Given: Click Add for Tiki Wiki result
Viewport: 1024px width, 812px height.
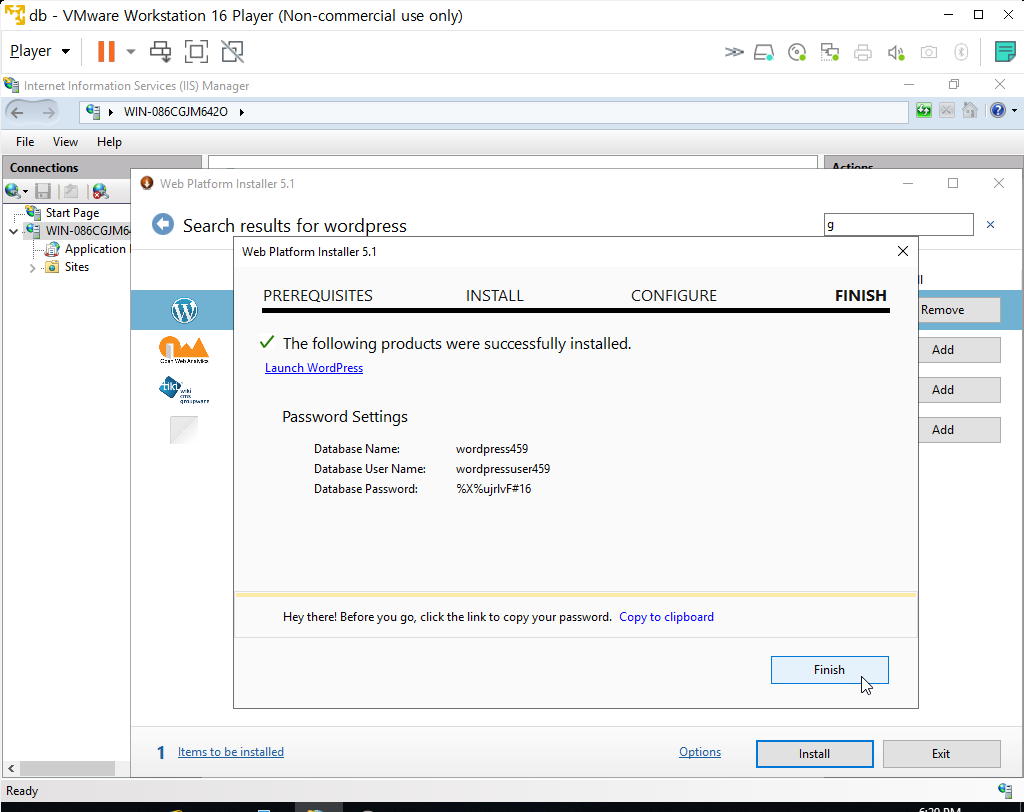Looking at the screenshot, I should [959, 390].
